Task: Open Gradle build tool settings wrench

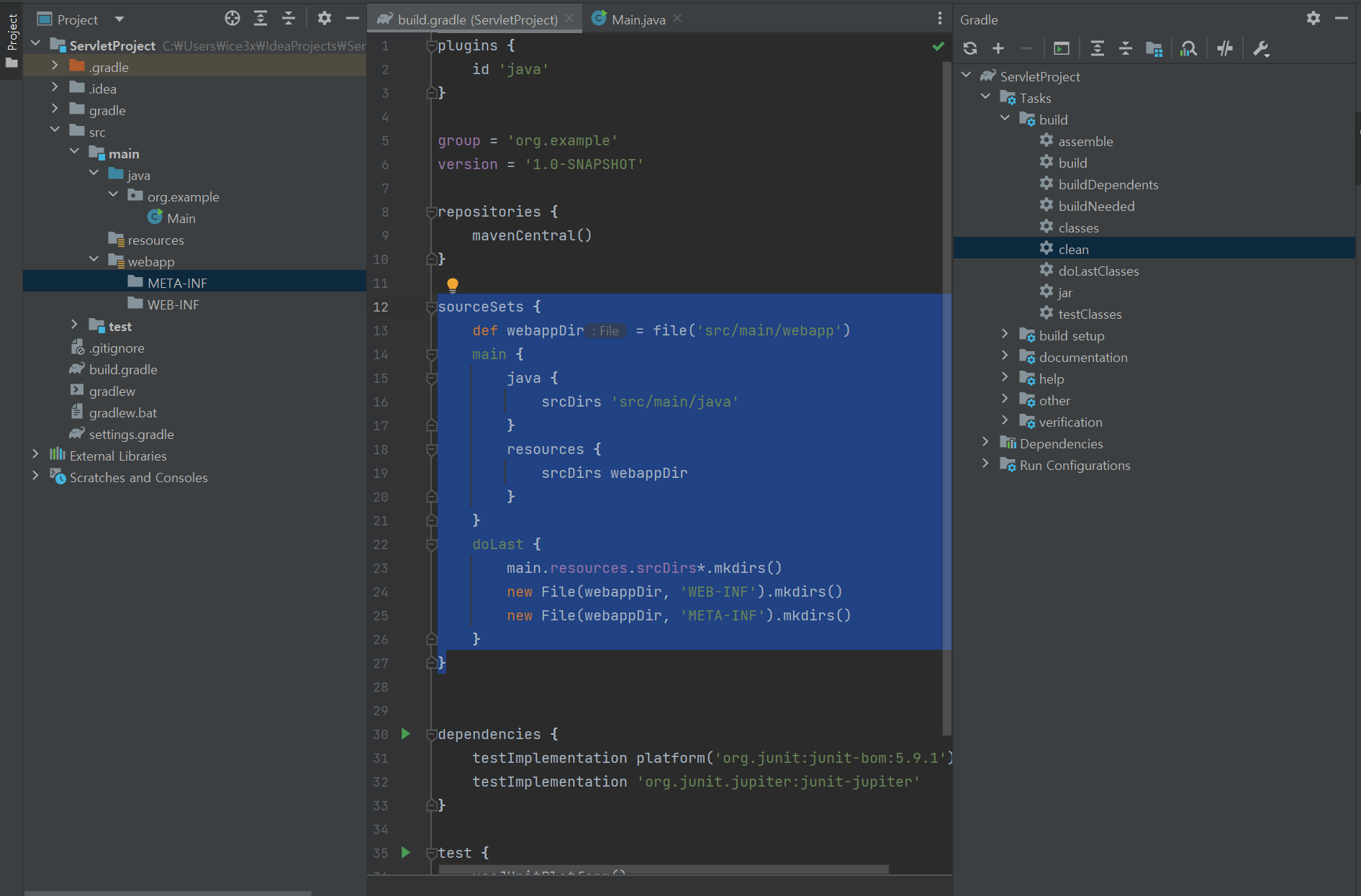Action: (1261, 48)
